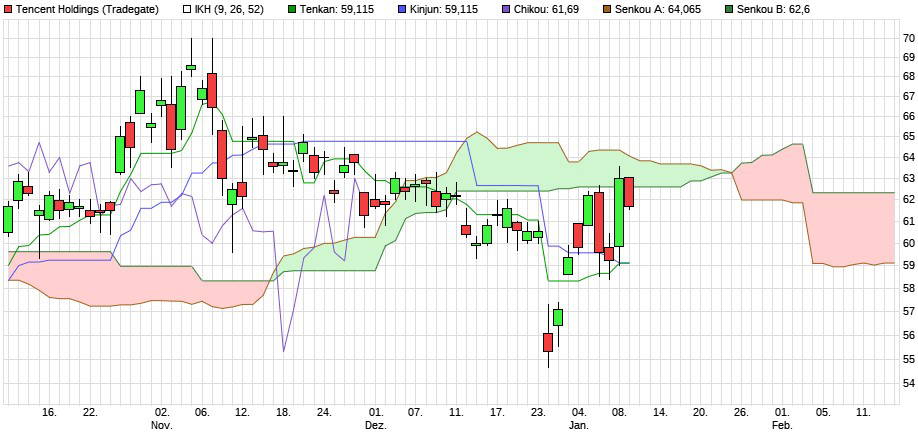This screenshot has height=433, width=918.
Task: Click the lowest red candlestick near 55
Action: coord(548,342)
